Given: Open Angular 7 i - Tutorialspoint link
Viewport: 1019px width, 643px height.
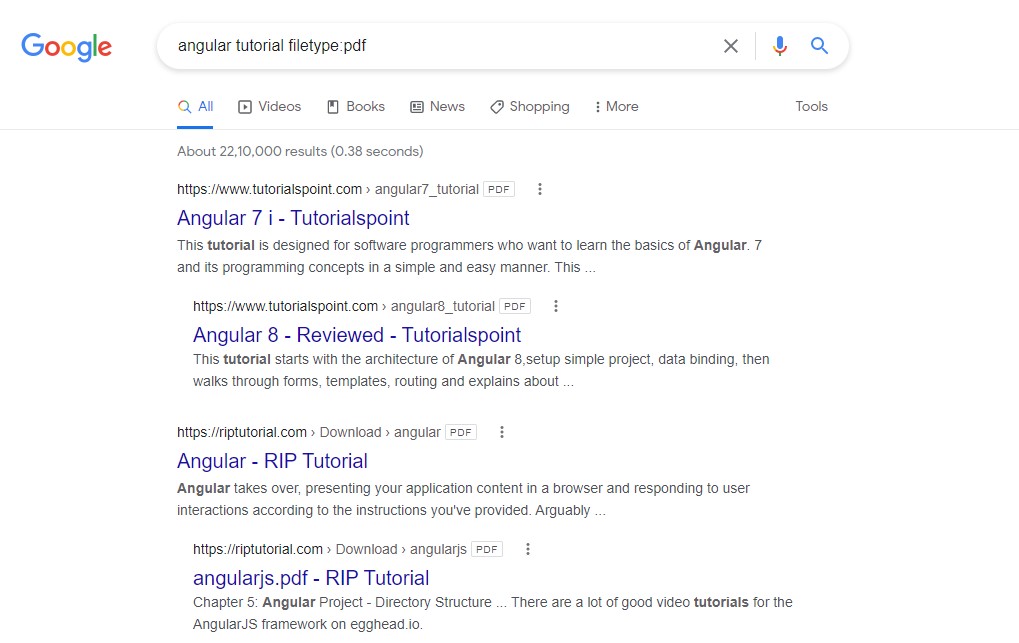Looking at the screenshot, I should tap(293, 218).
